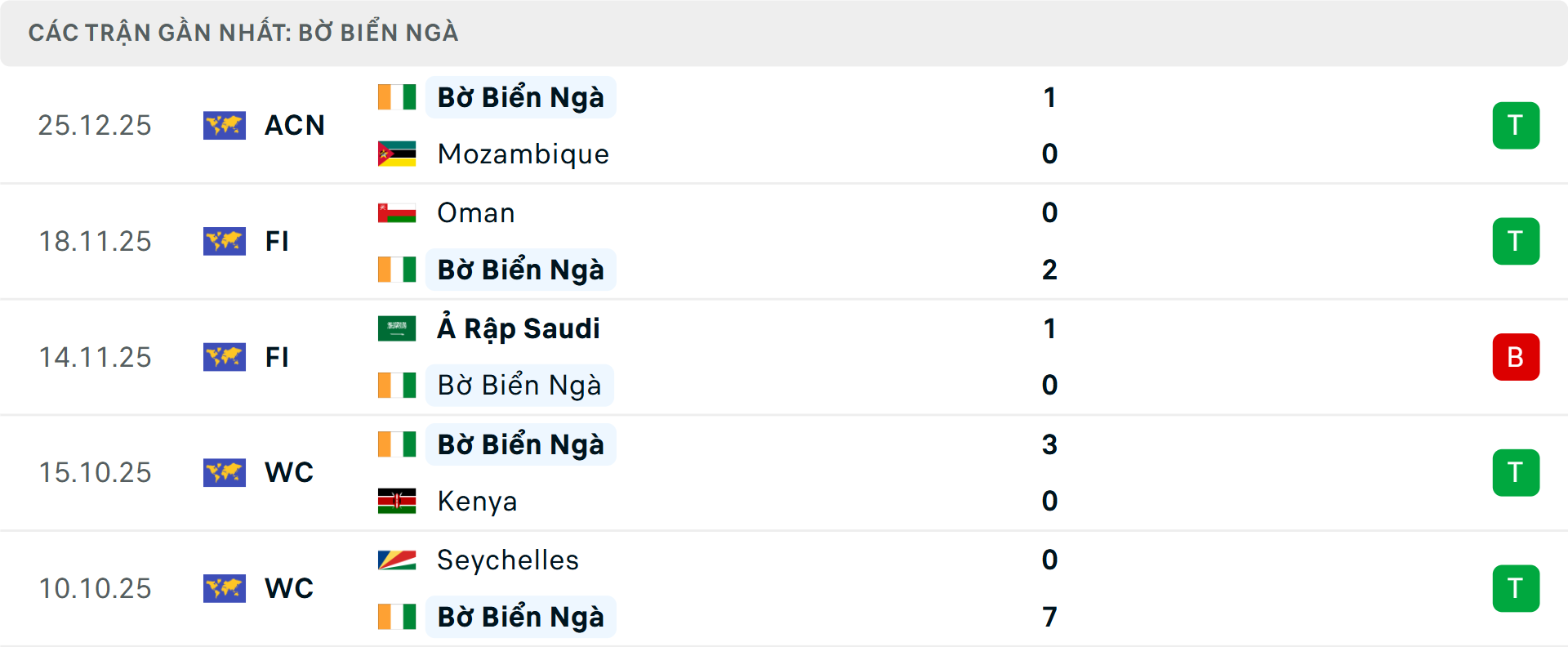Click green T badge for Mozambique match
This screenshot has width=1568, height=647.
1516,126
